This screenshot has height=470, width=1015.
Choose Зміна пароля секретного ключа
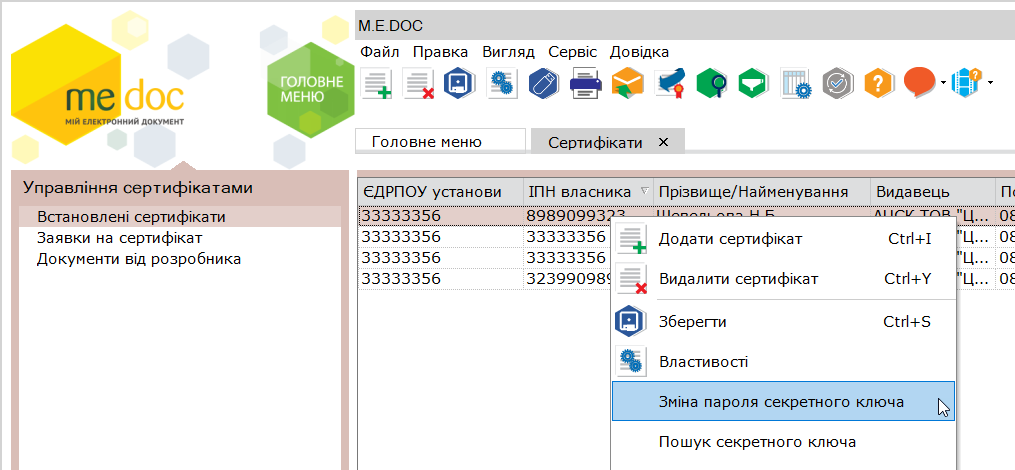tap(783, 401)
